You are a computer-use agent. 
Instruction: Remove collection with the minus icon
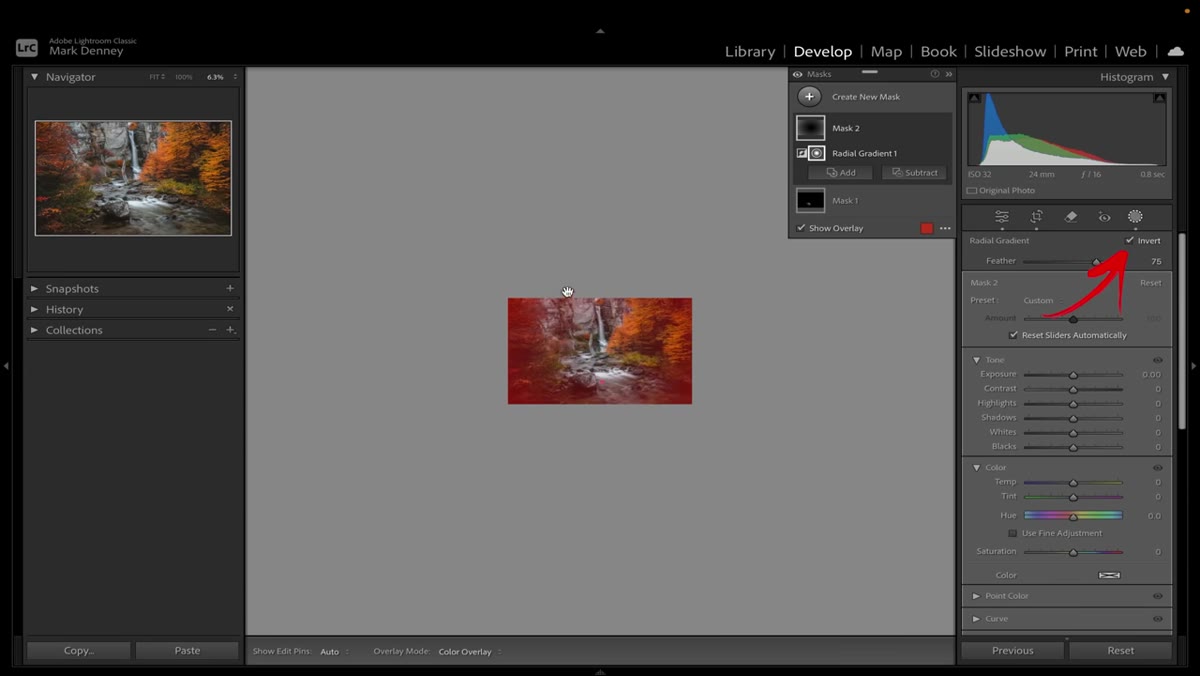[212, 330]
